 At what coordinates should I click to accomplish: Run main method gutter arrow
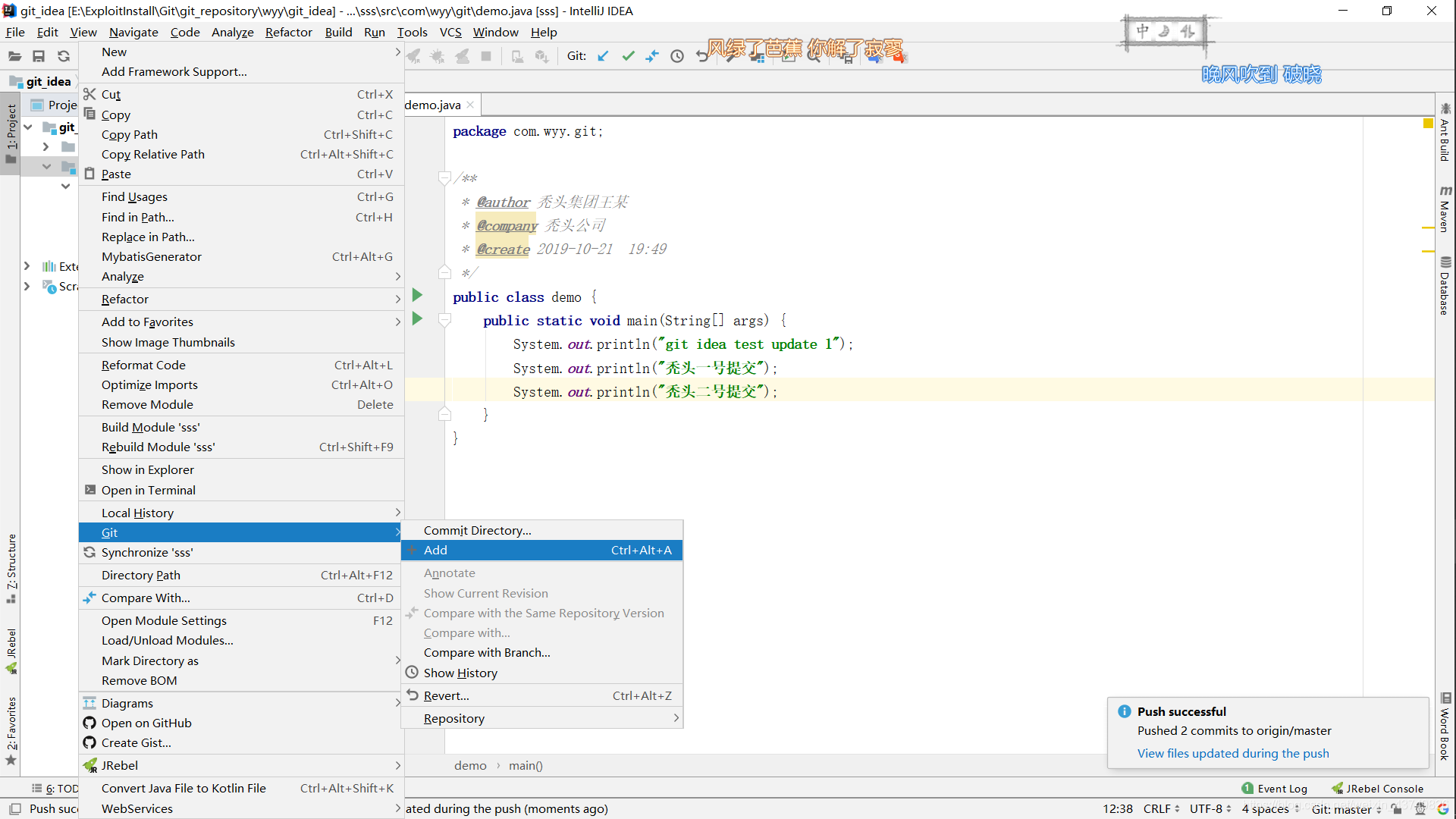click(x=417, y=318)
